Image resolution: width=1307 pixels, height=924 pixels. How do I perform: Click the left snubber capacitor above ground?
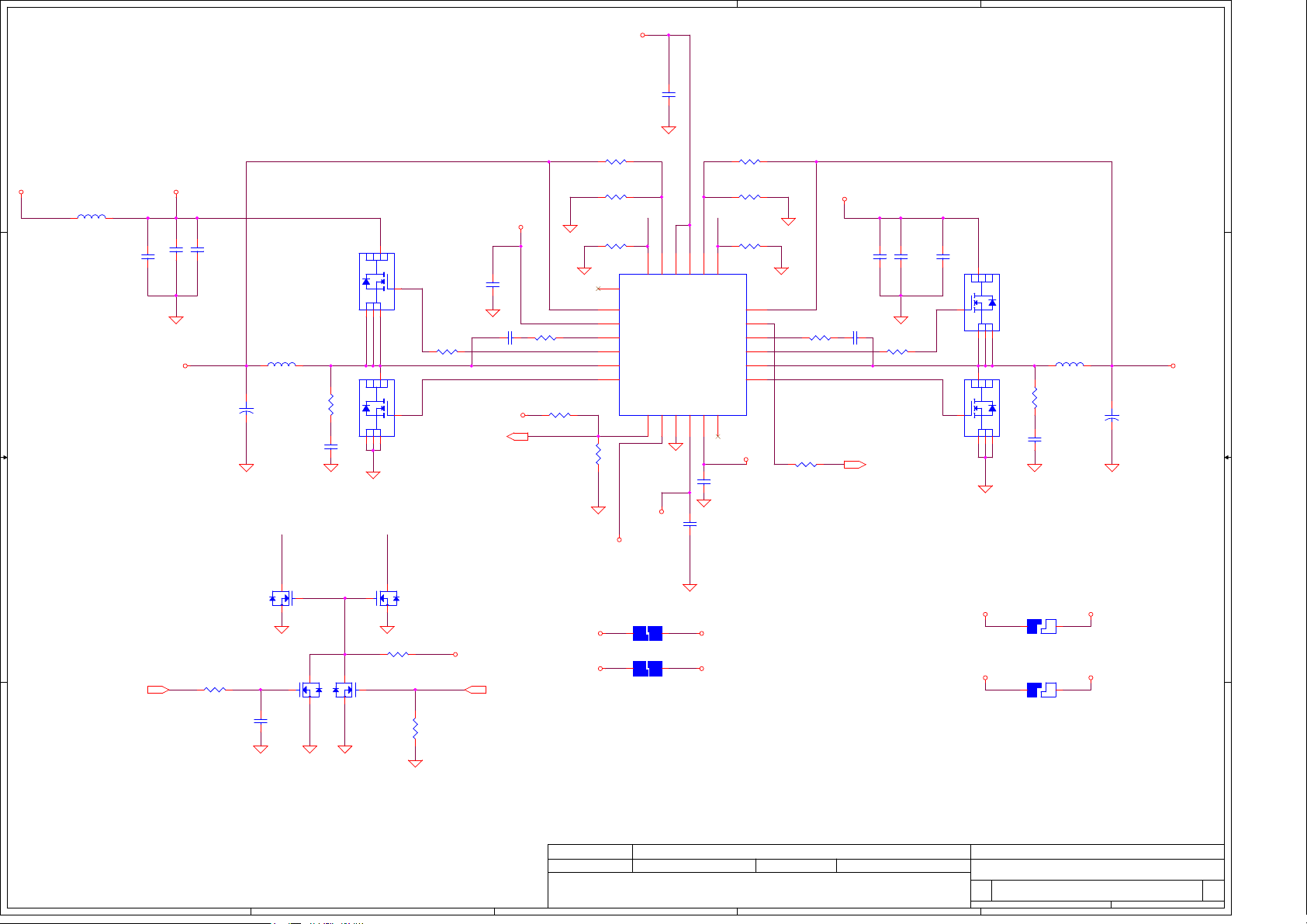click(x=330, y=447)
